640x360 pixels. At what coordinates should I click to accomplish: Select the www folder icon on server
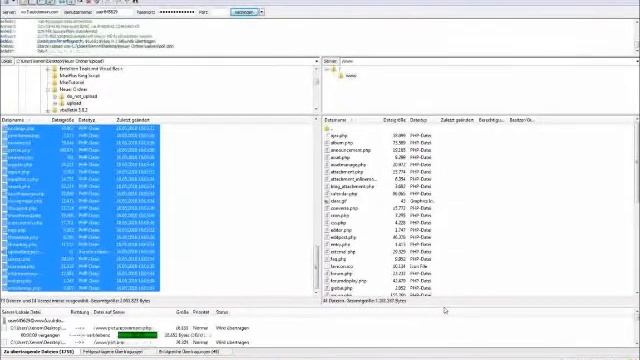(341, 76)
